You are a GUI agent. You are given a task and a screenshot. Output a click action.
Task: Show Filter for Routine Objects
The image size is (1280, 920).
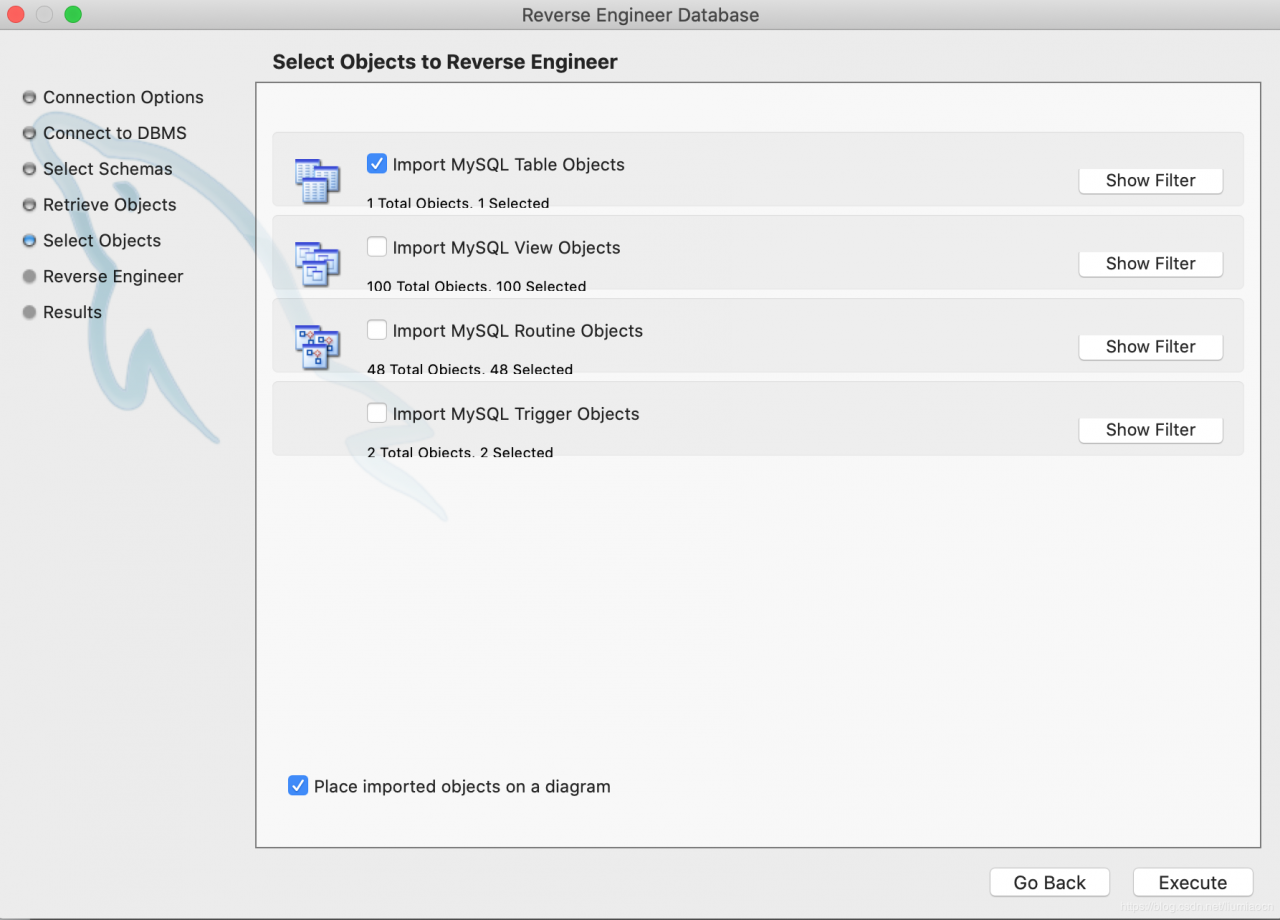[x=1151, y=347]
